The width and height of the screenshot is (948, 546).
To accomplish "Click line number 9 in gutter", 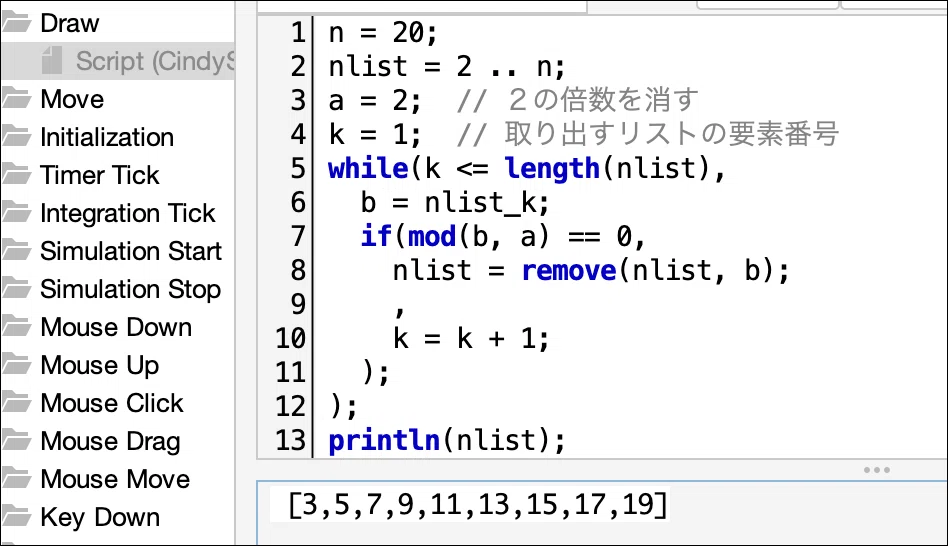I will point(298,304).
